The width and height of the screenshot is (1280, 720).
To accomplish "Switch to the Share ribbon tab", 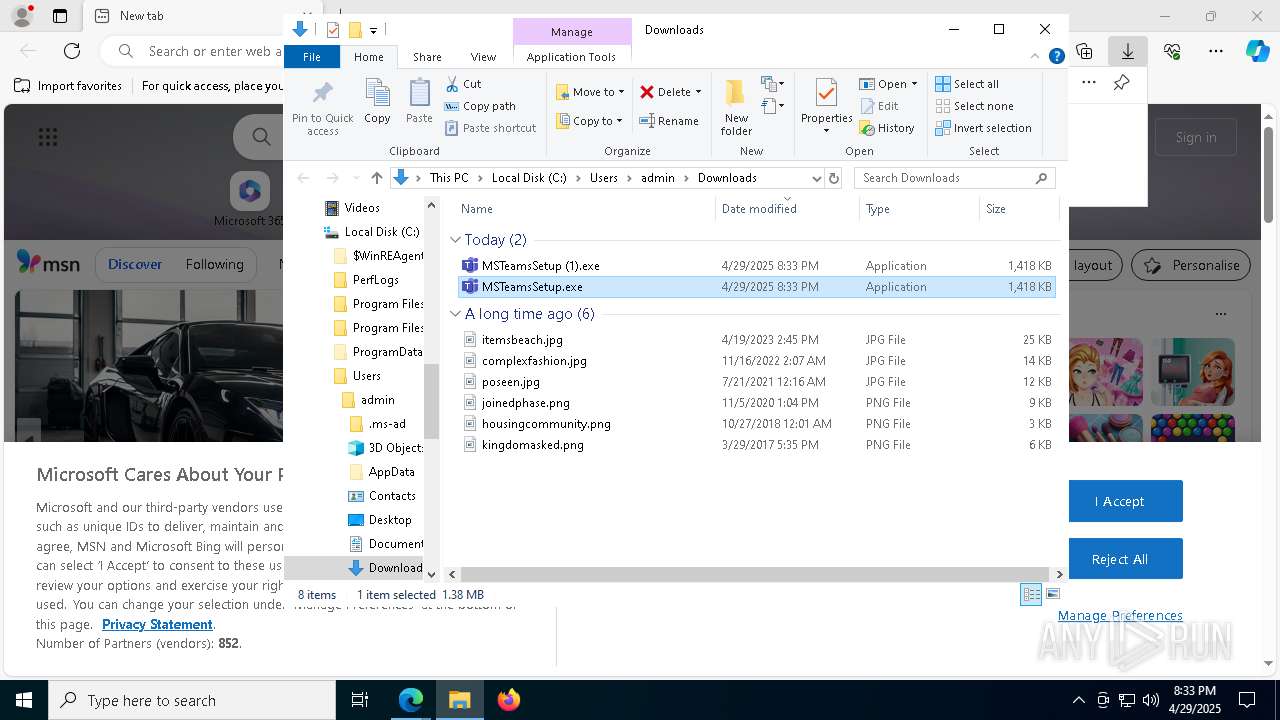I will [x=427, y=57].
